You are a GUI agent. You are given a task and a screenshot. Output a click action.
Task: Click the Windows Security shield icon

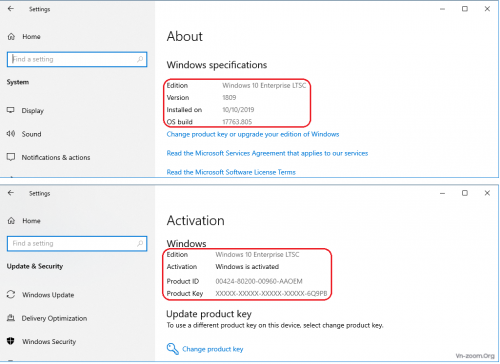[x=11, y=341]
